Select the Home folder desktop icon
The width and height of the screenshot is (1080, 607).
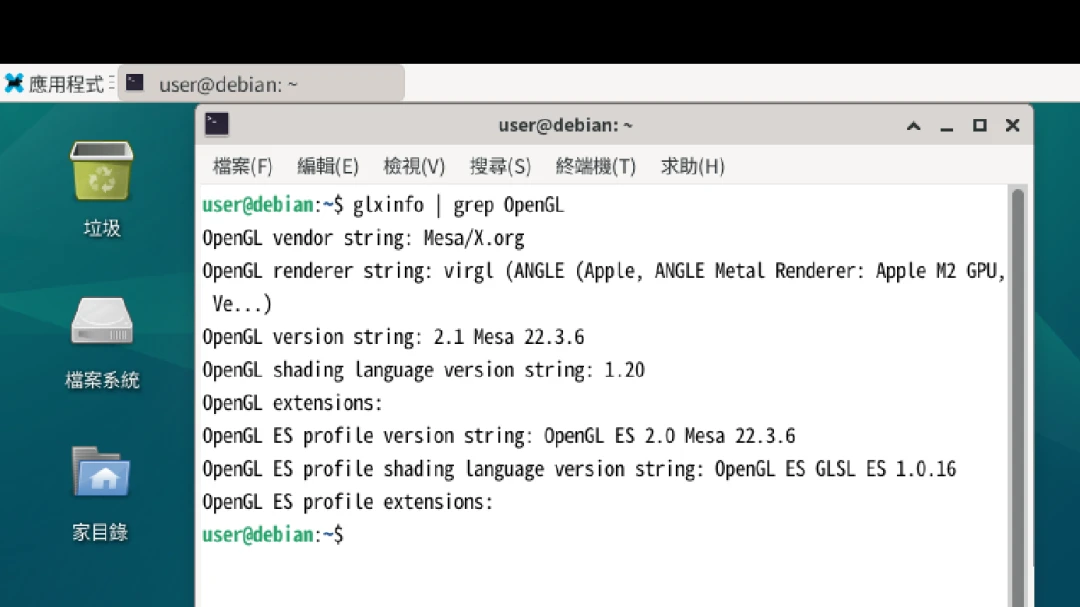pyautogui.click(x=101, y=474)
